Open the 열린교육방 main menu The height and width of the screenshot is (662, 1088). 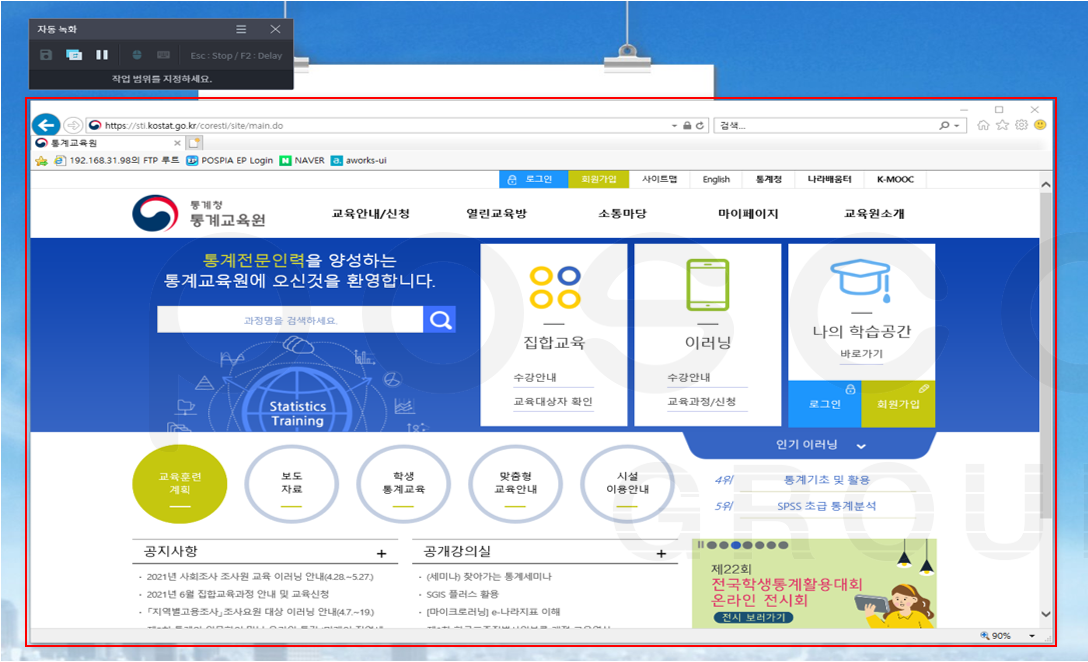tap(496, 214)
